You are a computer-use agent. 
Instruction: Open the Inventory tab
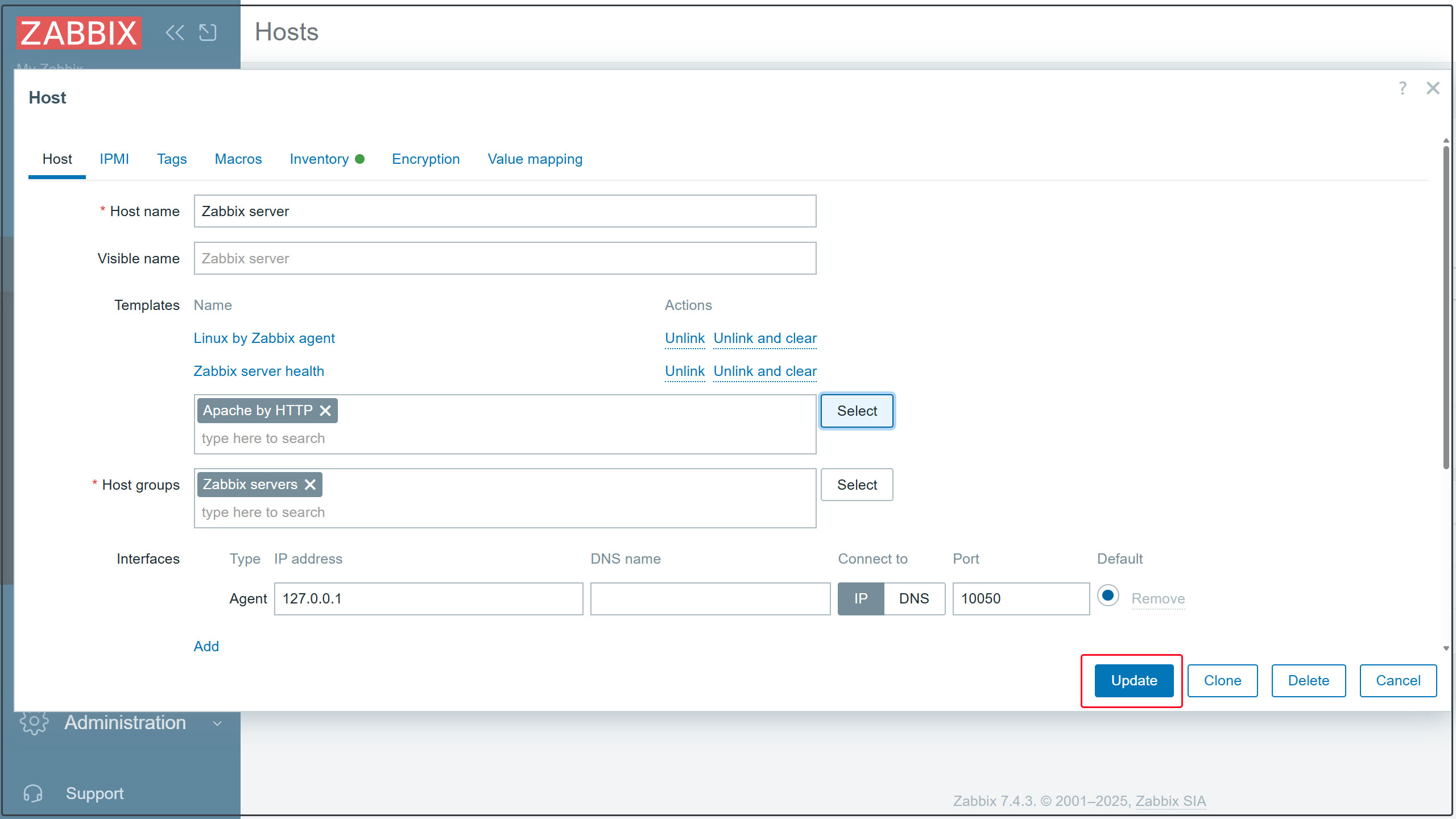[319, 159]
